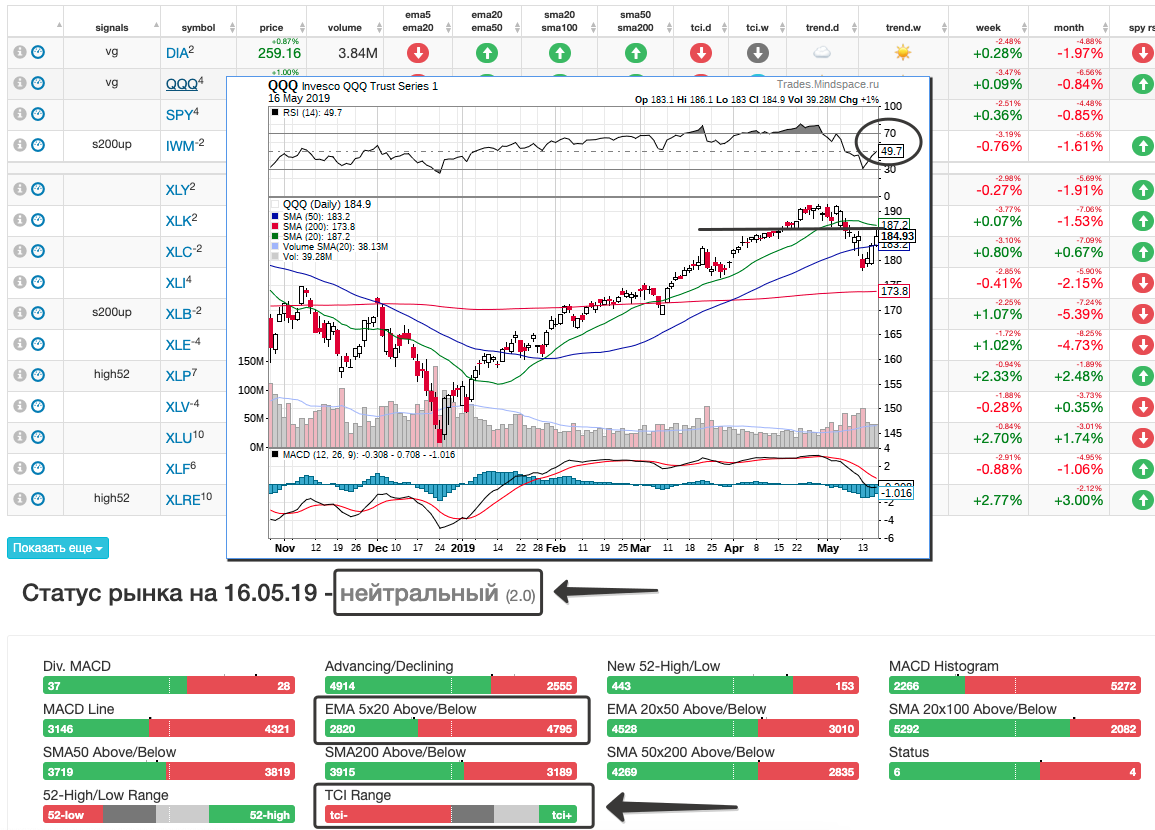Screen dimensions: 1155x830
Task: Open the info icon for the XLK row
Action: tap(20, 220)
